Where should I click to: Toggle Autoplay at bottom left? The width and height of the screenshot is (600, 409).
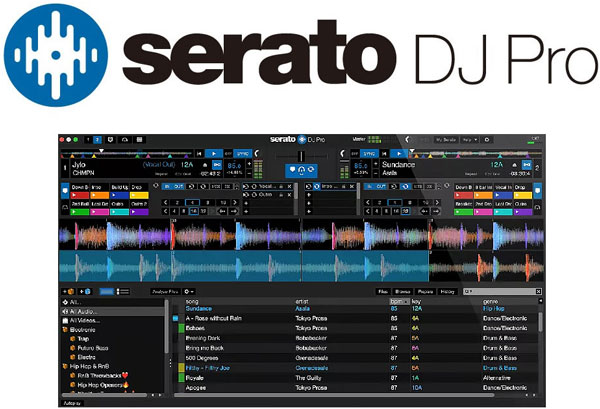[x=72, y=403]
